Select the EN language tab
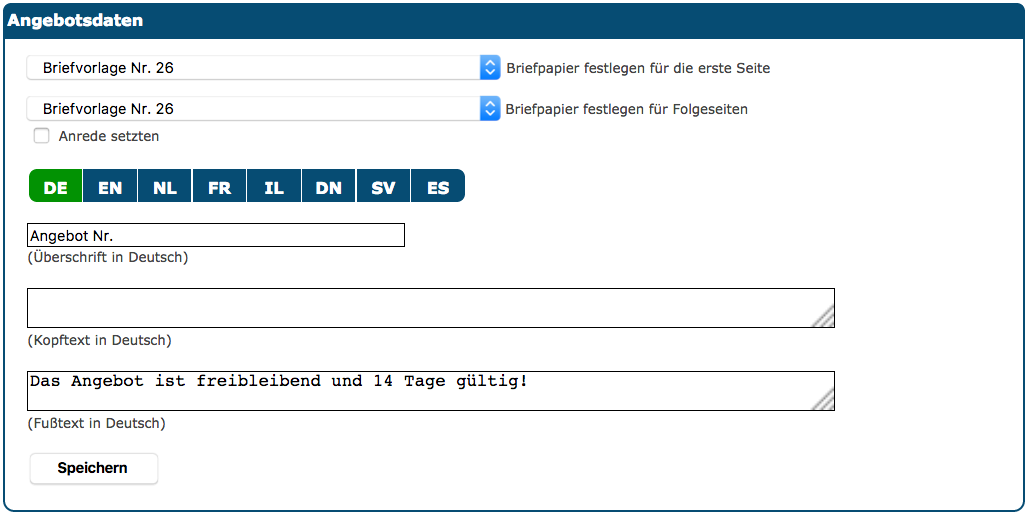1032x518 pixels. pyautogui.click(x=110, y=187)
